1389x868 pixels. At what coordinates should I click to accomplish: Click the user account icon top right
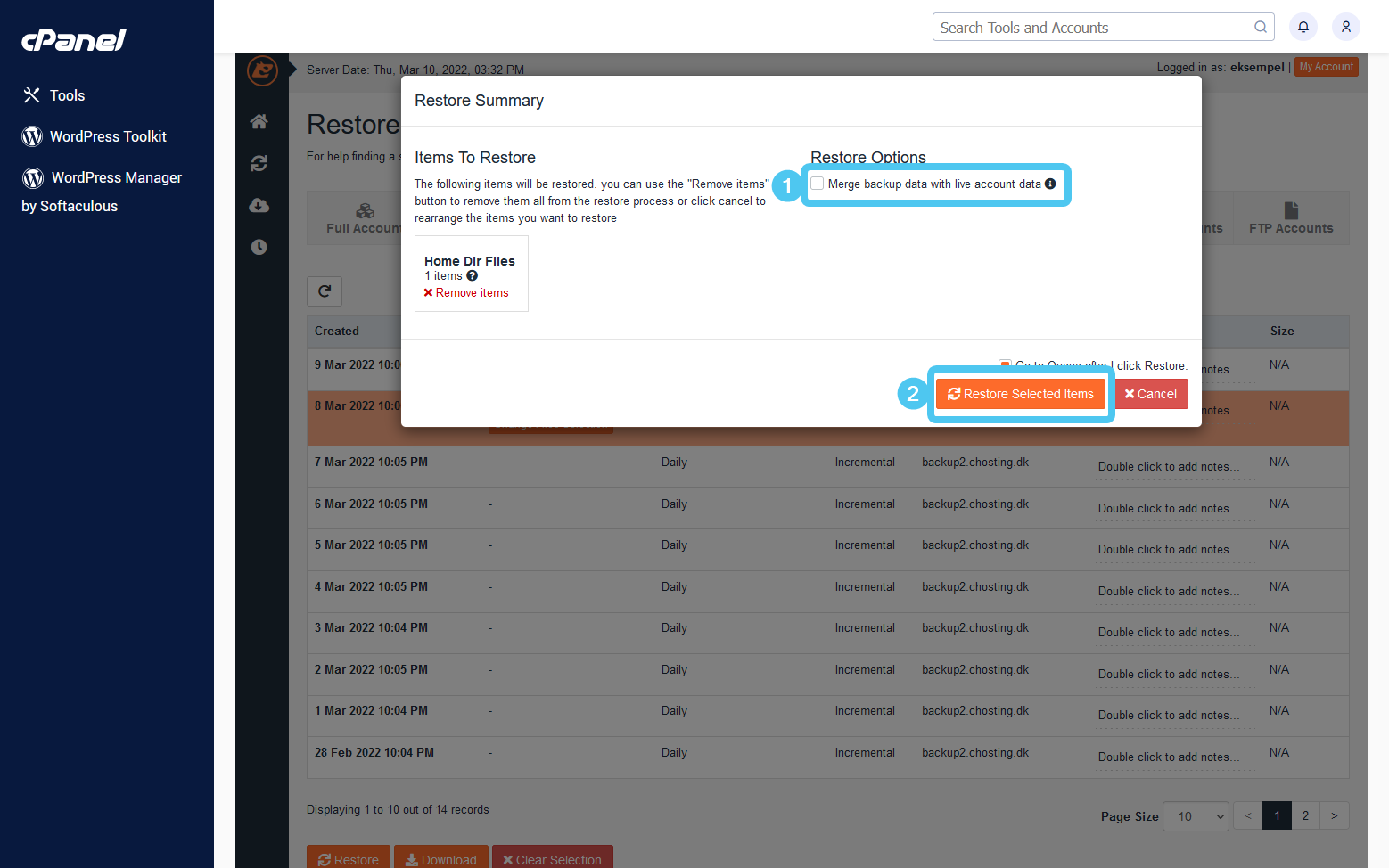point(1346,27)
